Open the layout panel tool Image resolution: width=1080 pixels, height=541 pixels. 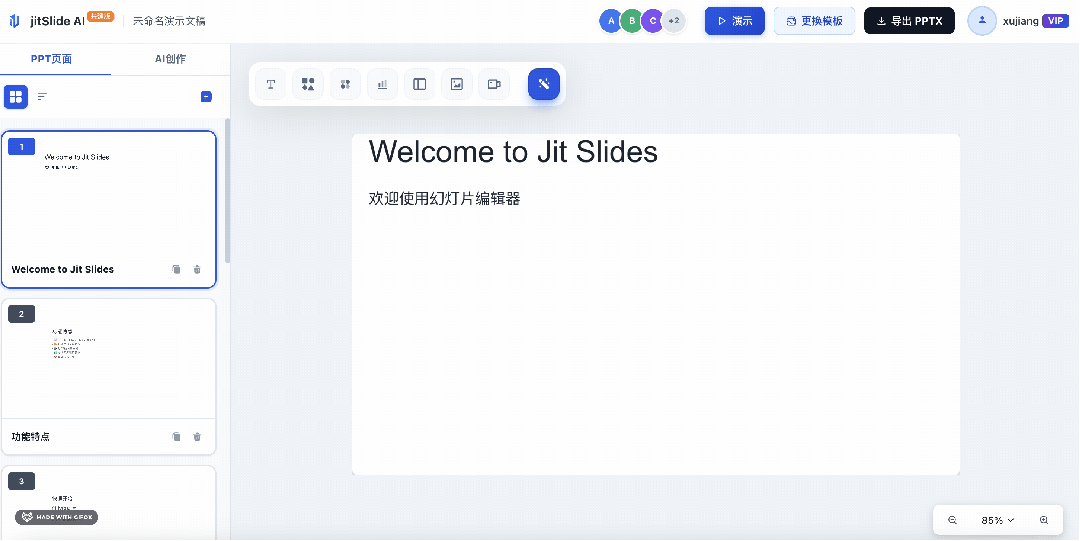(419, 84)
